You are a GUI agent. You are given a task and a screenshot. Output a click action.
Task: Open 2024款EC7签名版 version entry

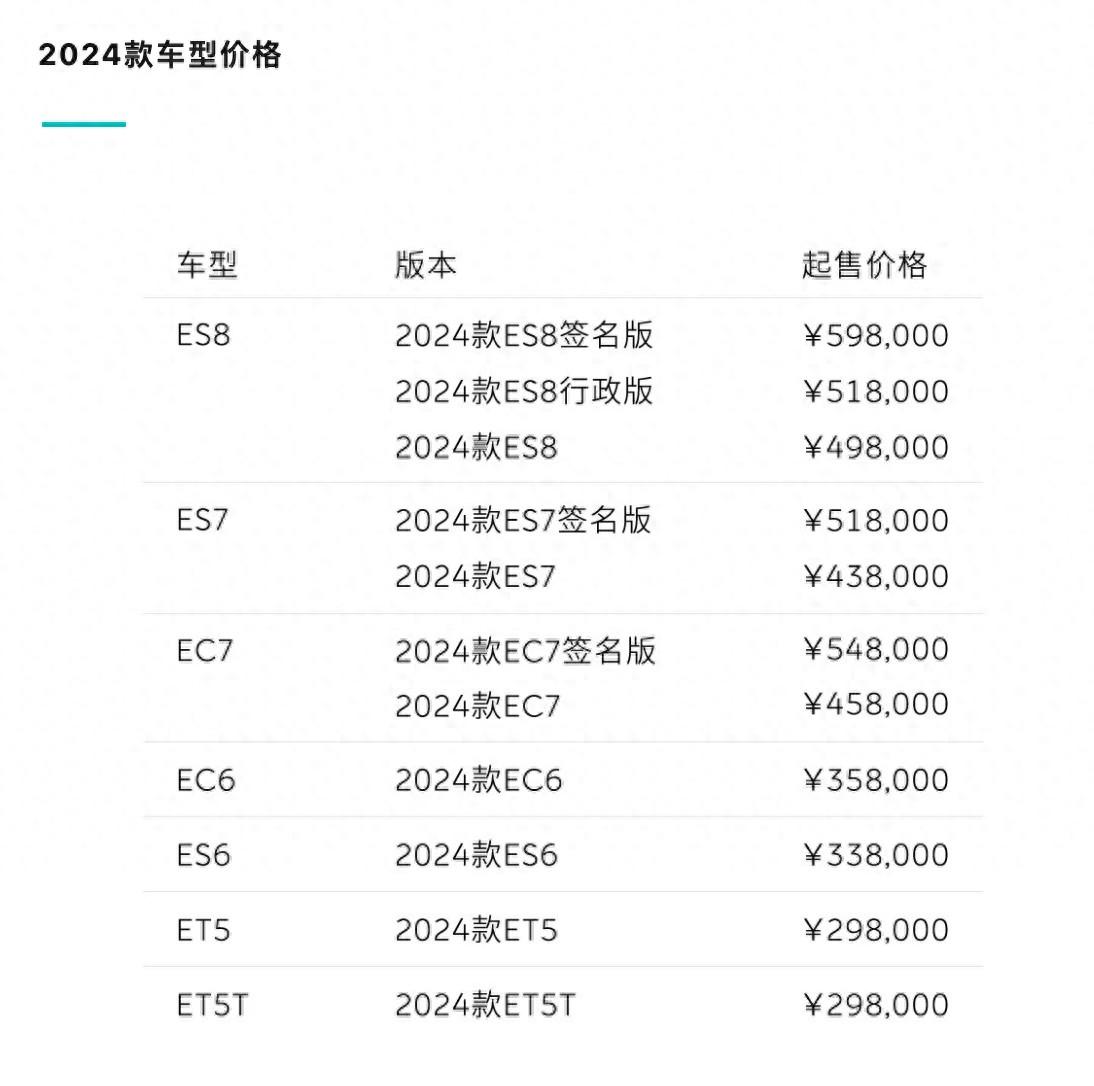[x=526, y=650]
